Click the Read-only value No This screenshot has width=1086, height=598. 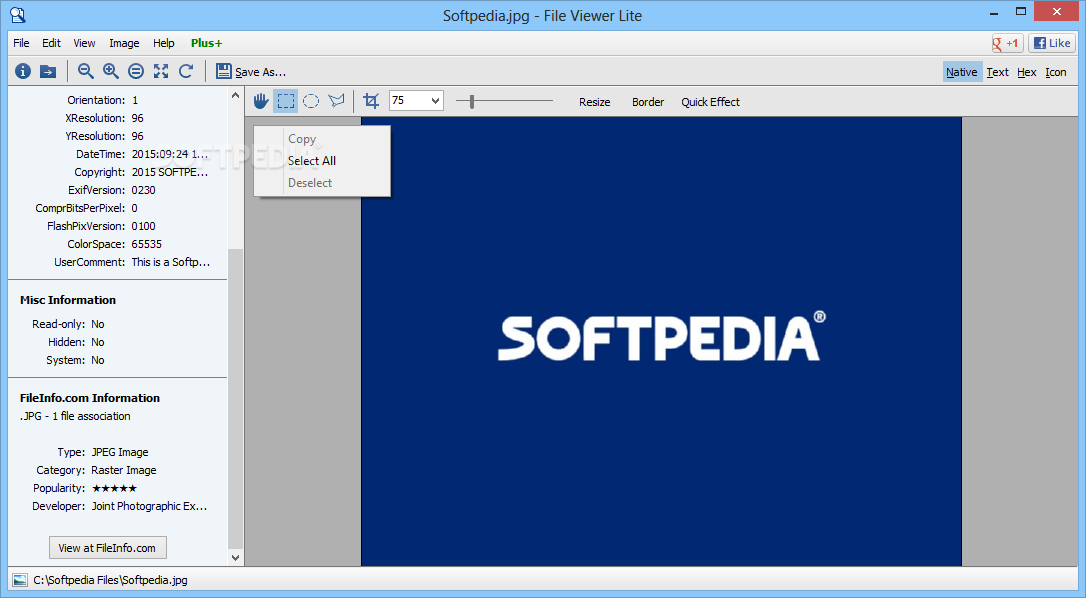click(98, 324)
